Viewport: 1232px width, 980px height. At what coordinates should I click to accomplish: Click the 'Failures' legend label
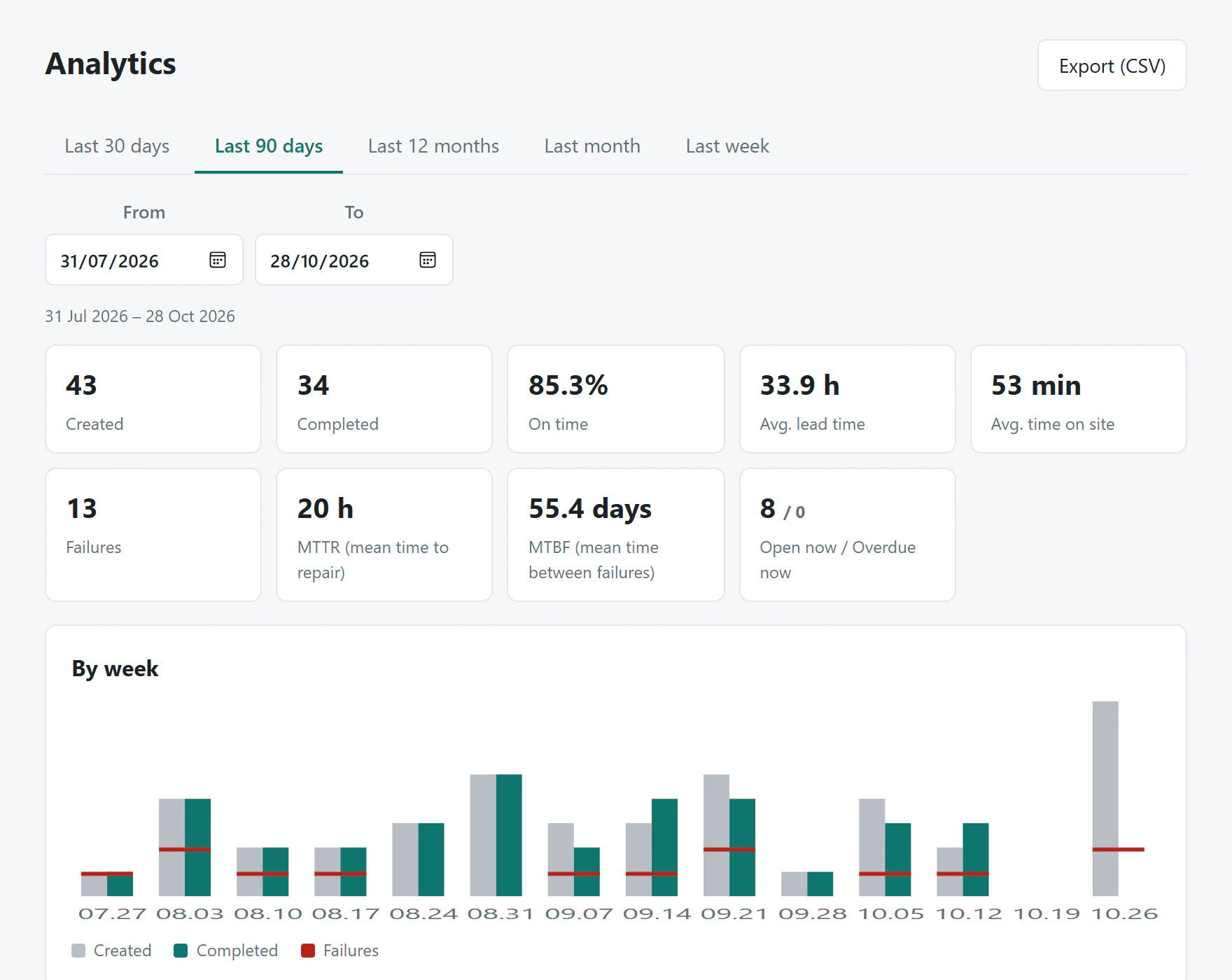point(351,951)
